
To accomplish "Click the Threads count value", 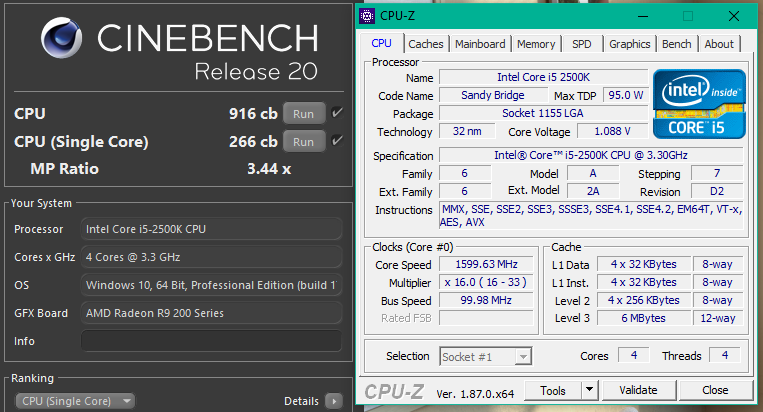I will pyautogui.click(x=725, y=355).
